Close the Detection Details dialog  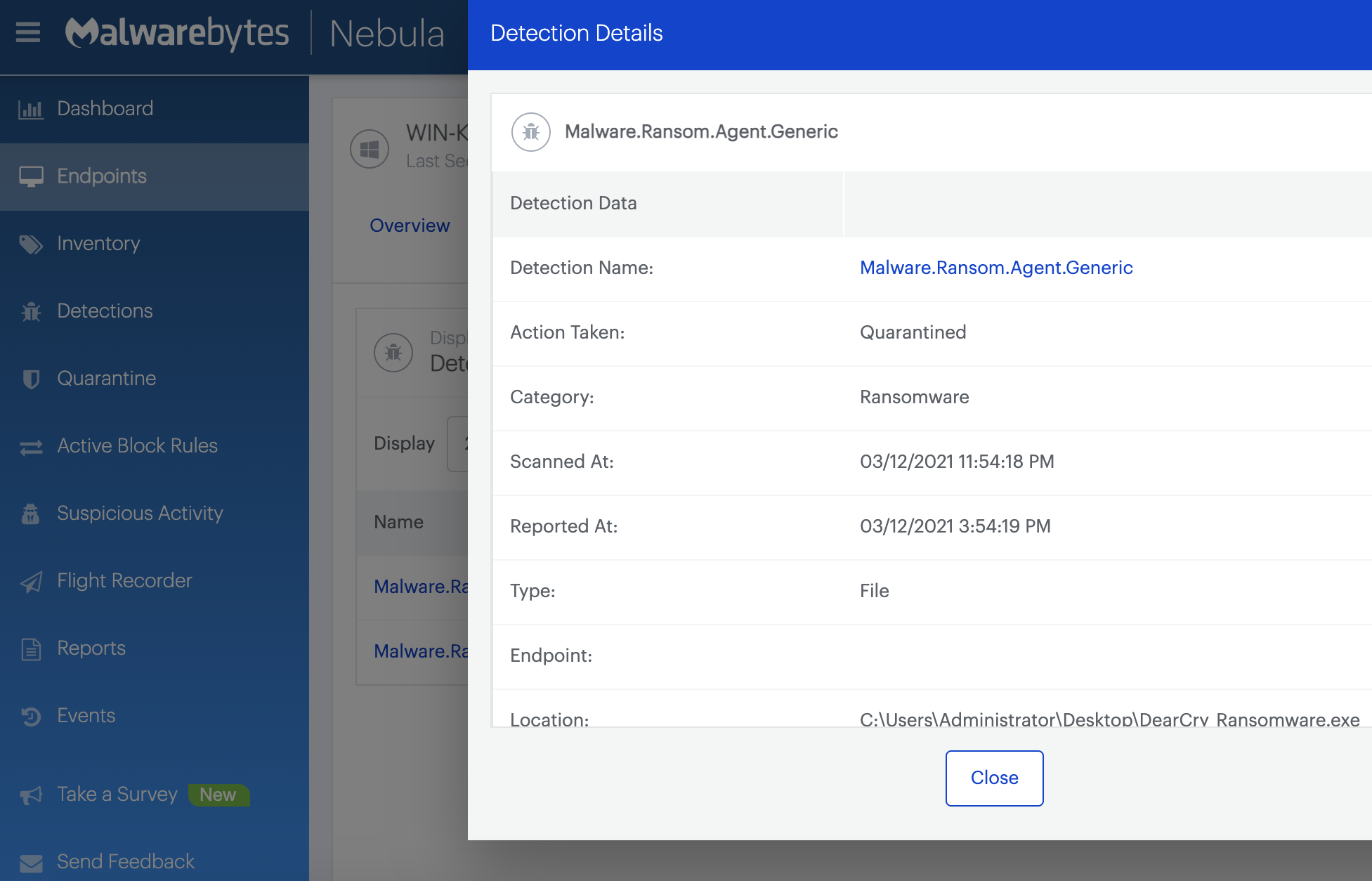point(994,778)
